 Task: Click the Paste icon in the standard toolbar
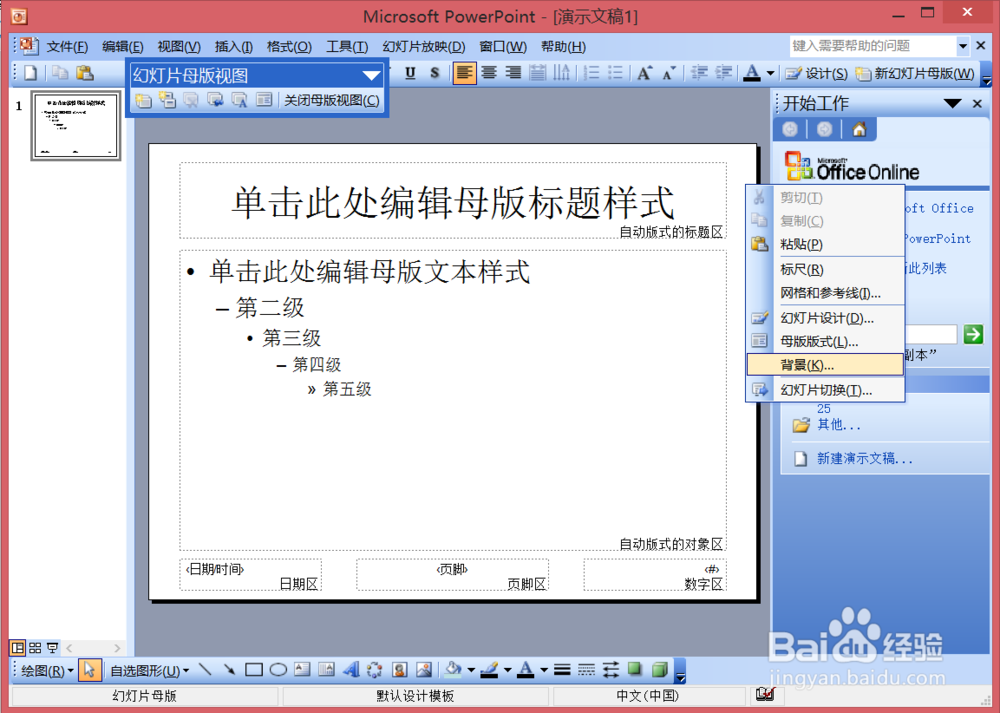[85, 73]
